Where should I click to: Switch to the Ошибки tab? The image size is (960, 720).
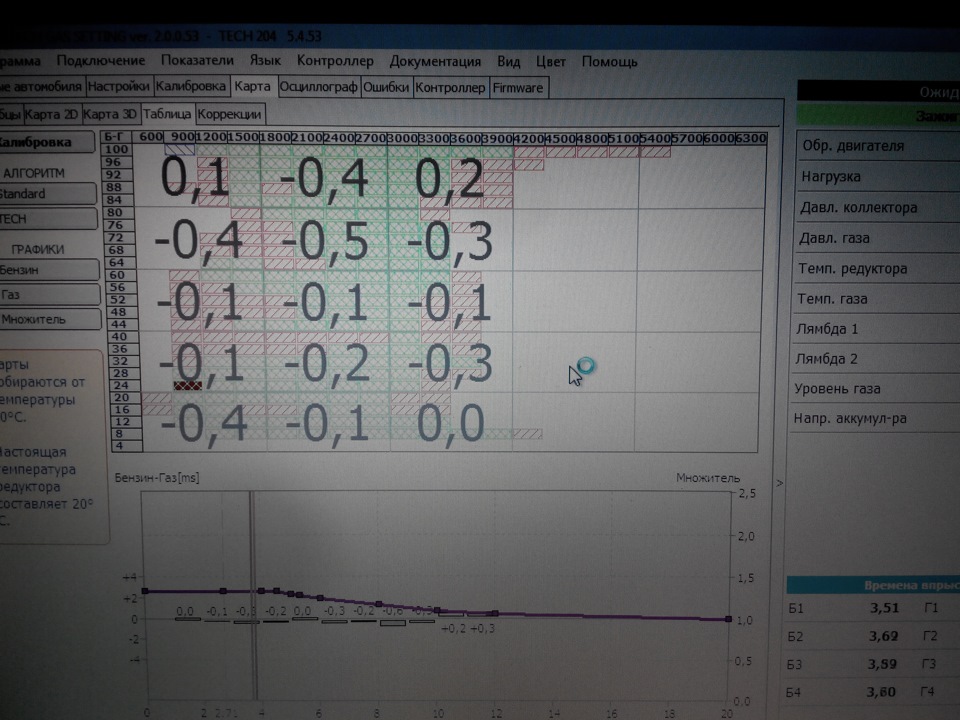(x=386, y=88)
